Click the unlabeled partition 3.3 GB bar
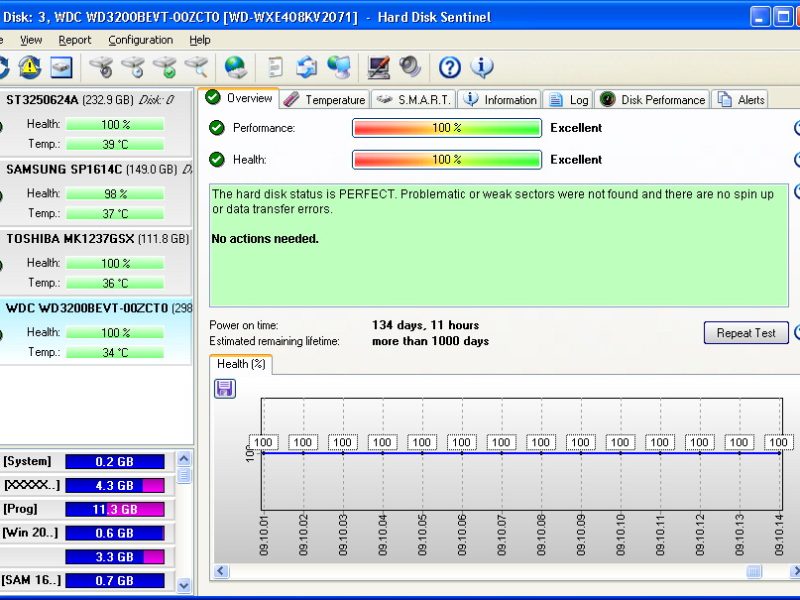Viewport: 800px width, 600px height. point(115,557)
